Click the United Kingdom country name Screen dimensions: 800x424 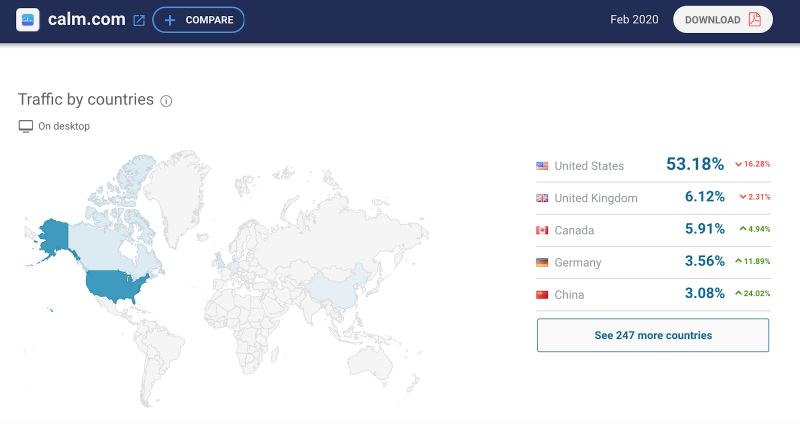[x=596, y=198]
